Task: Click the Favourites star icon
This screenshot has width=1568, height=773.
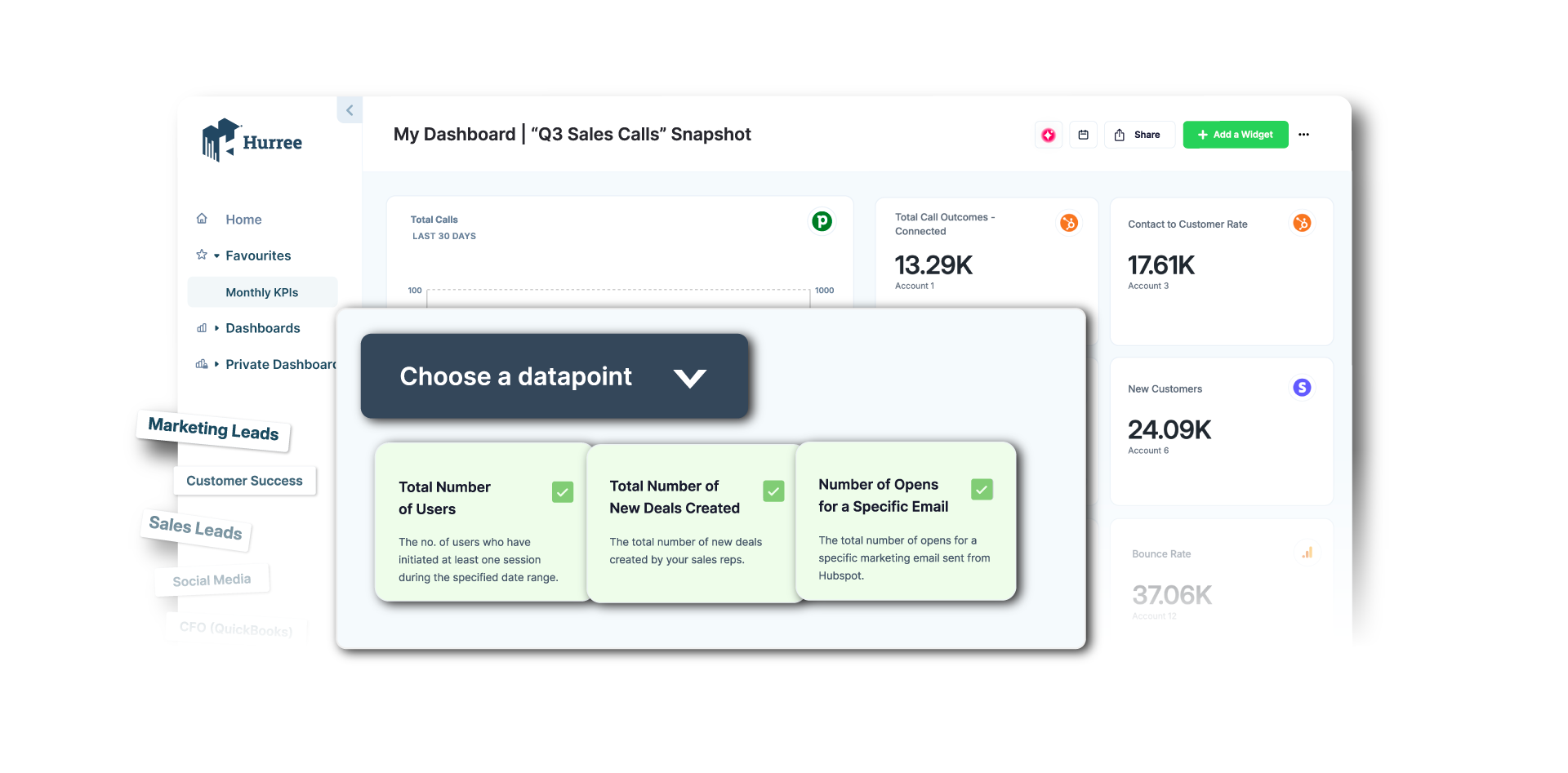Action: click(x=202, y=255)
